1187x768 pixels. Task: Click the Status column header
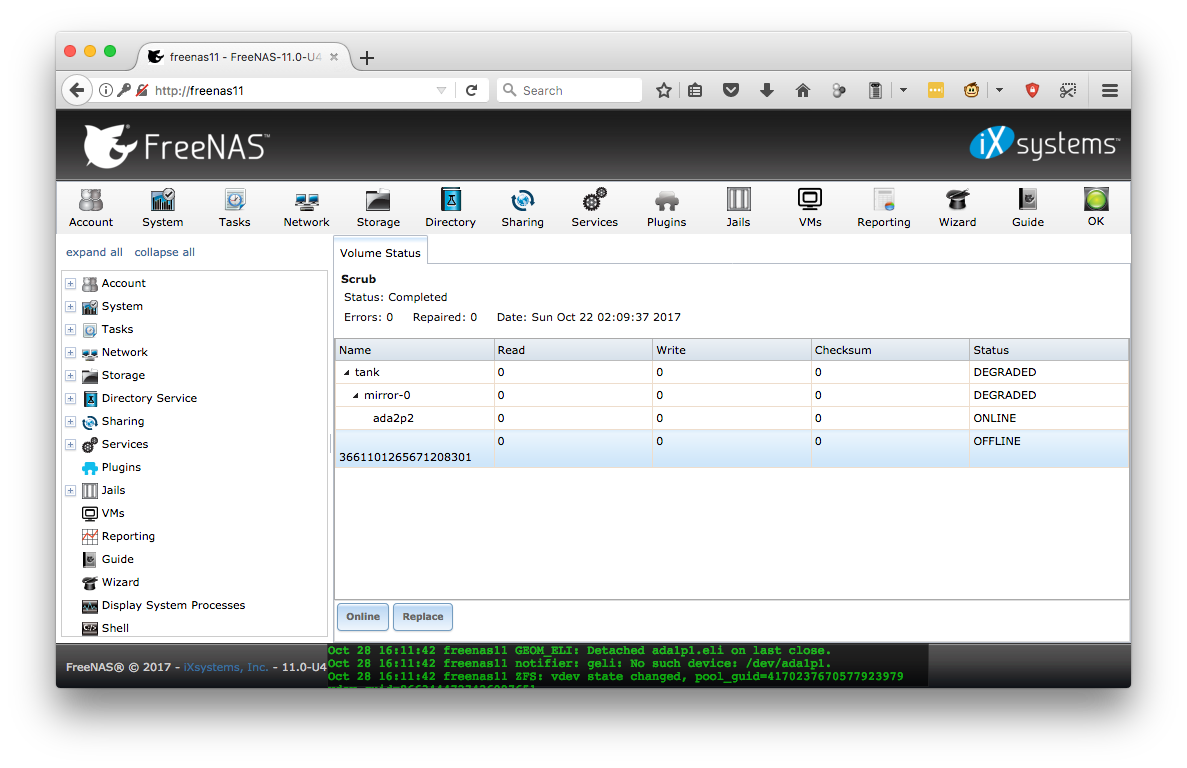point(1048,350)
